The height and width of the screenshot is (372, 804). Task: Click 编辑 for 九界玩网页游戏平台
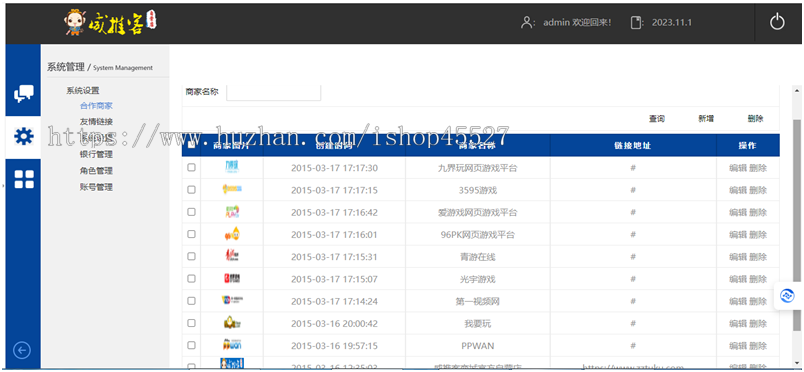coord(738,168)
